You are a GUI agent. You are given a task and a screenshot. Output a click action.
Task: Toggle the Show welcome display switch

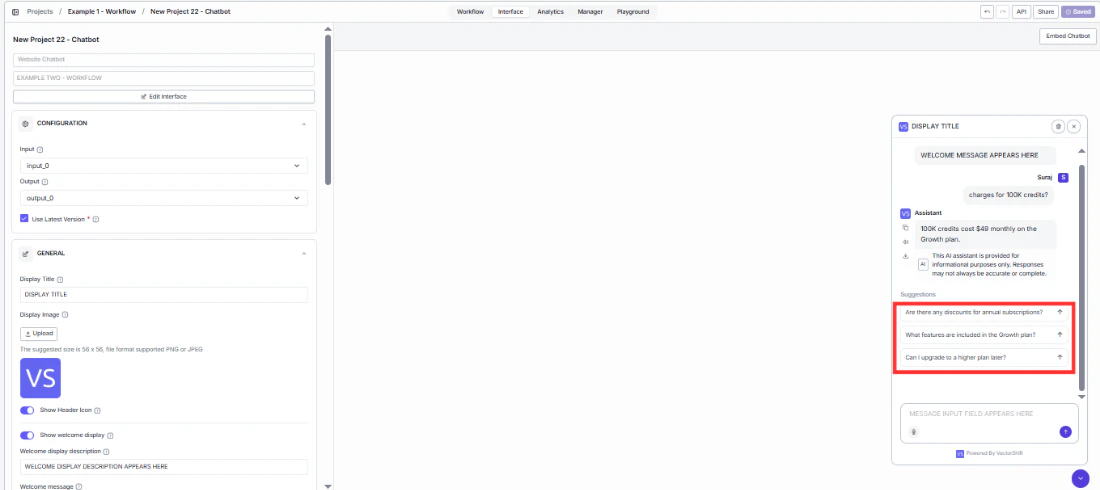click(27, 435)
